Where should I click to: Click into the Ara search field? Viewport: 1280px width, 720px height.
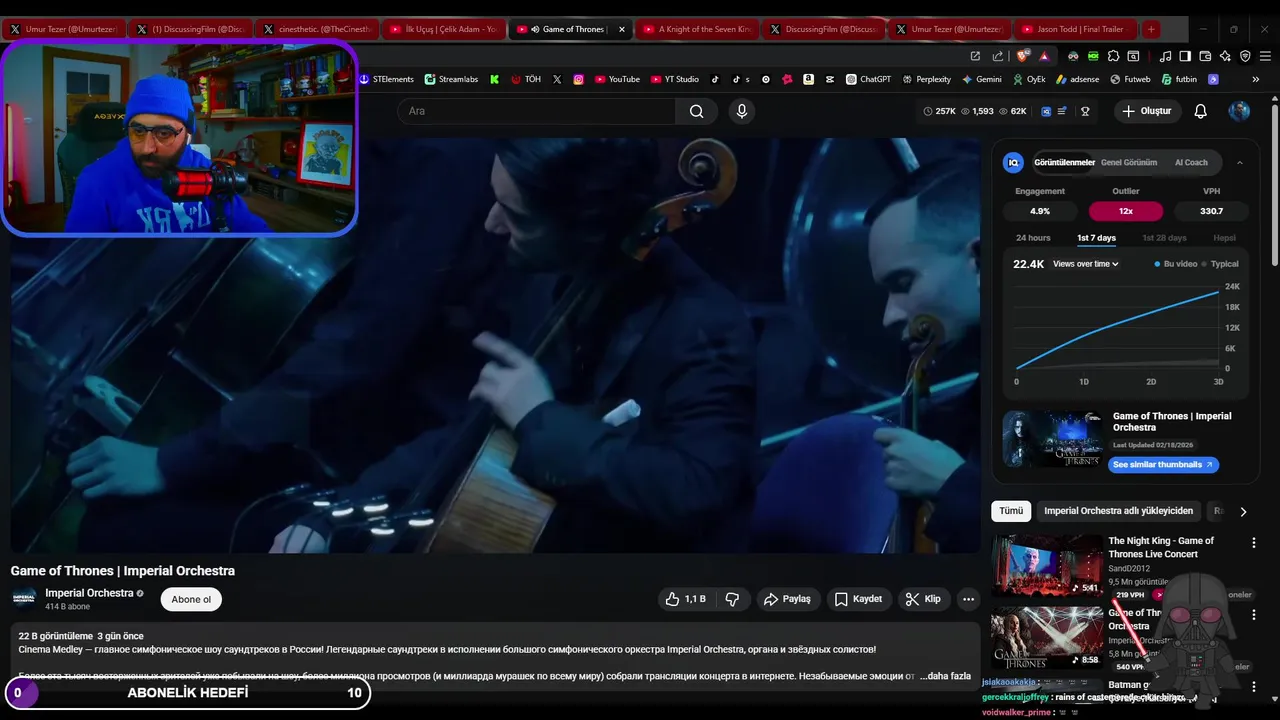538,111
